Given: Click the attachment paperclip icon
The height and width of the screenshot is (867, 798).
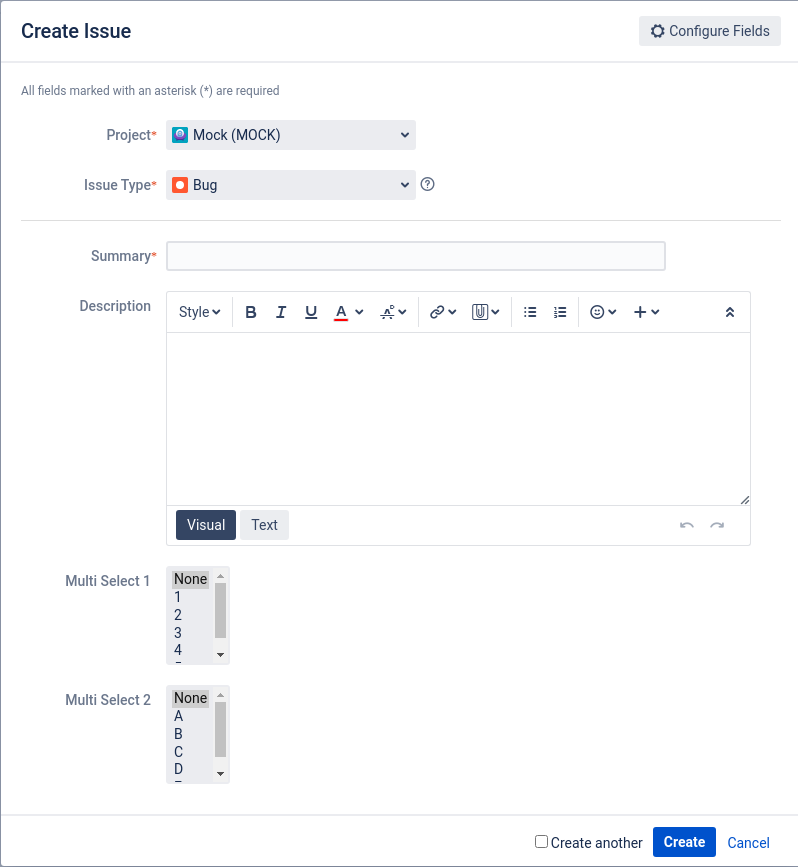Looking at the screenshot, I should (479, 312).
